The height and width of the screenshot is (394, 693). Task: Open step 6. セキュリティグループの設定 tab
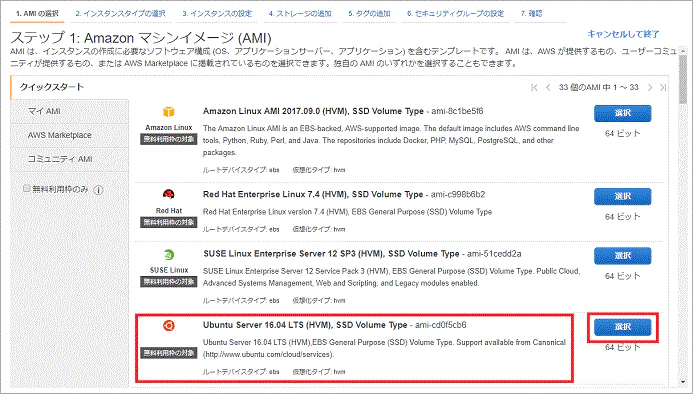tap(455, 14)
